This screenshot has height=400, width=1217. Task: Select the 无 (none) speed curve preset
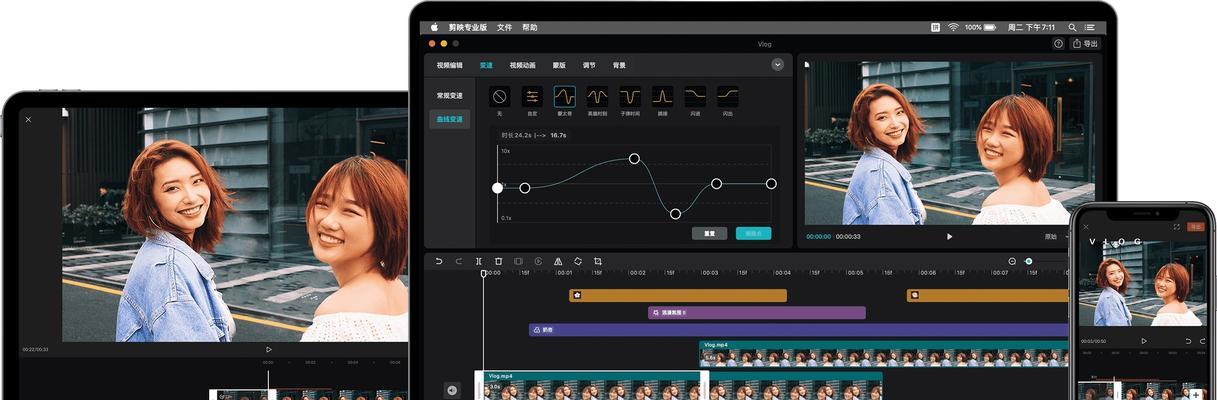point(500,97)
